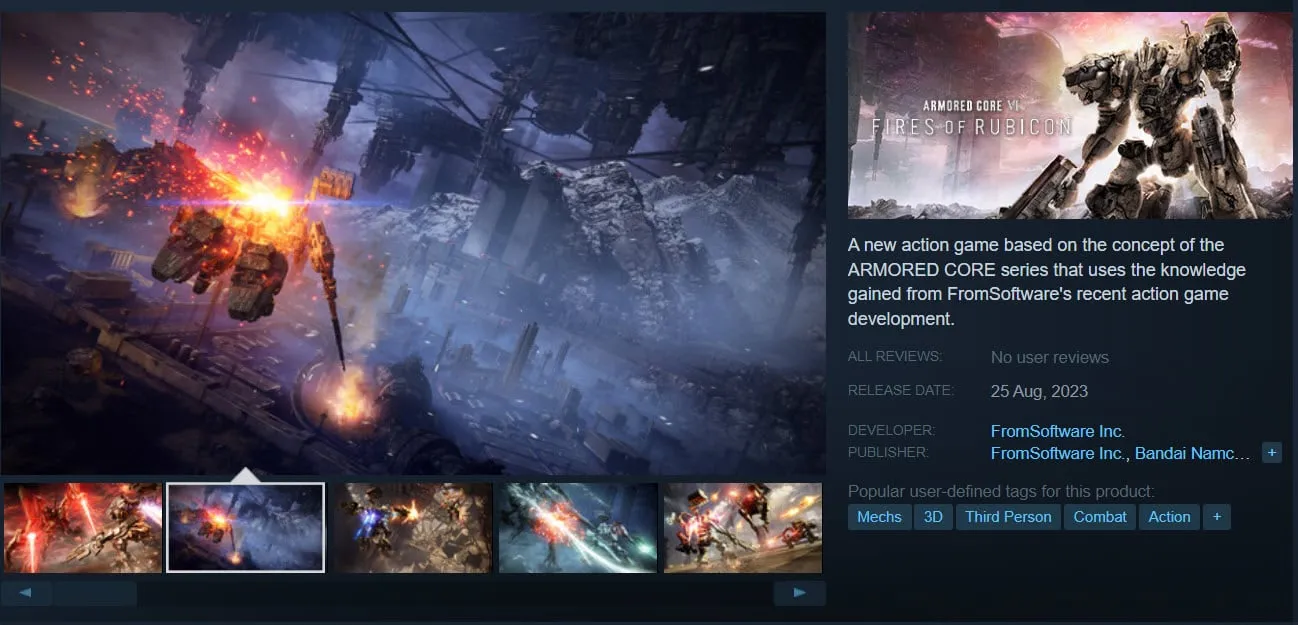Select third thumbnail with blue thruster mech
Screen dimensions: 1298x625
413,527
